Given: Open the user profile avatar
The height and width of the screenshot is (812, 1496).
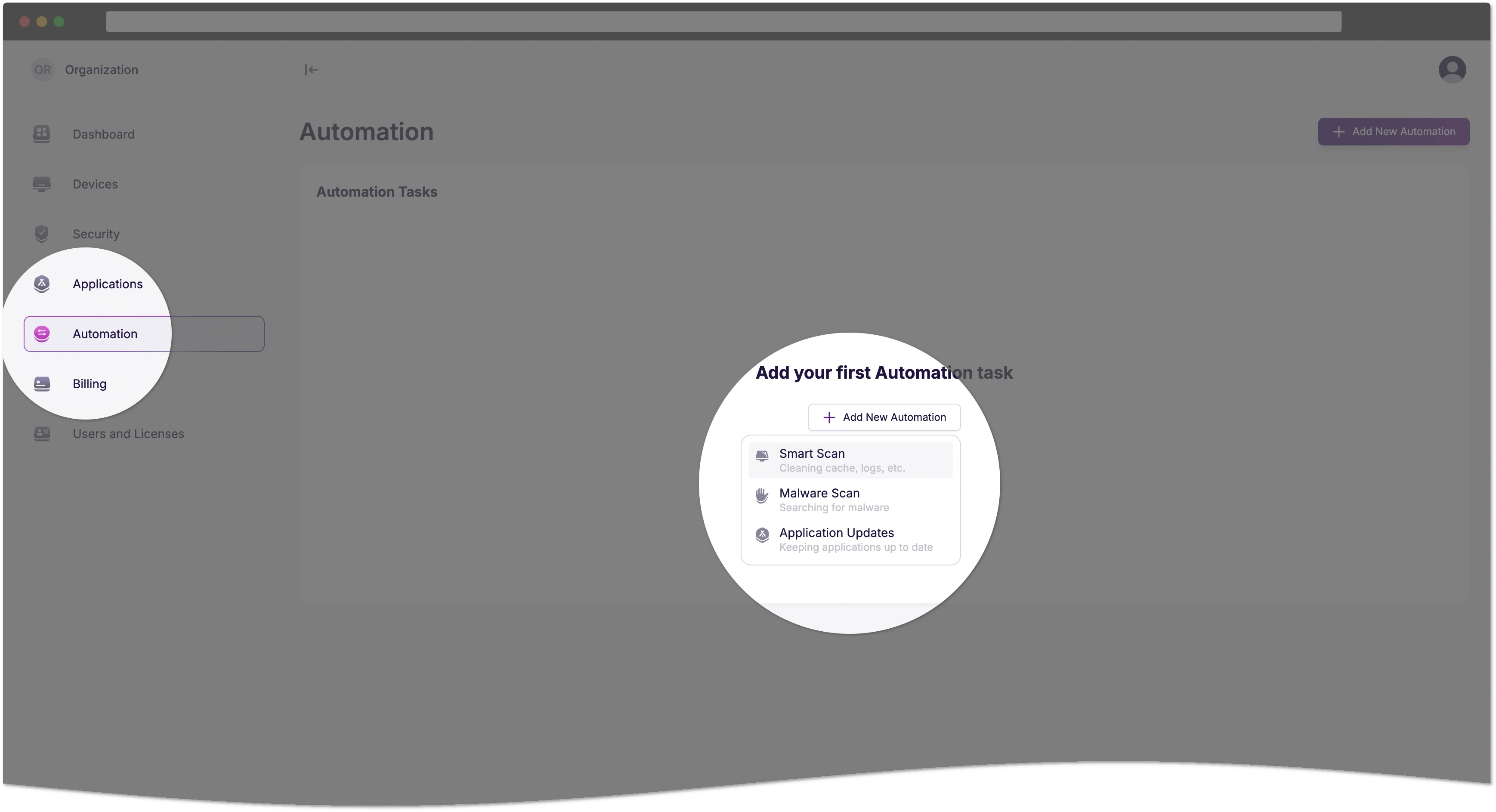Looking at the screenshot, I should click(x=1452, y=70).
